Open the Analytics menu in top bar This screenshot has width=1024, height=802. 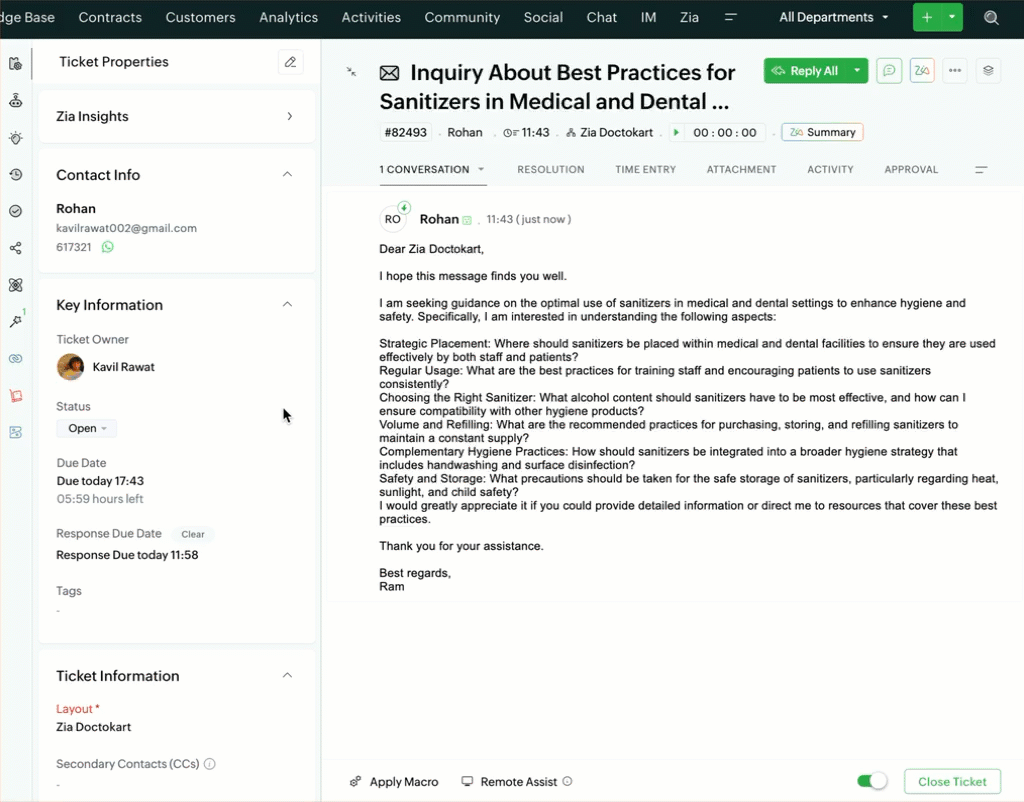click(288, 17)
